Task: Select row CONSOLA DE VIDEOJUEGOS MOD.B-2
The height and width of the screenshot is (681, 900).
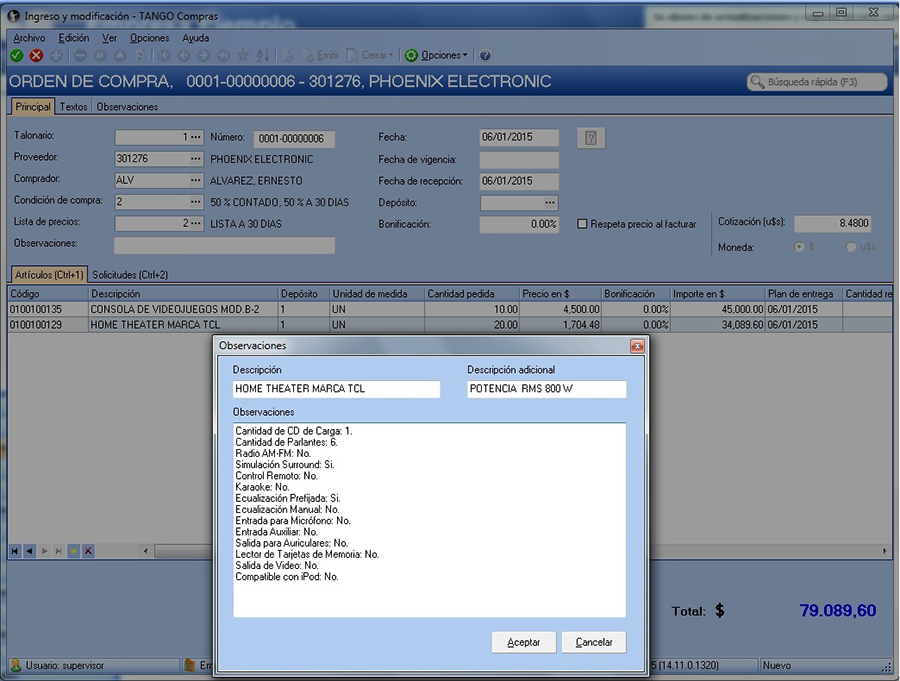Action: (450, 309)
